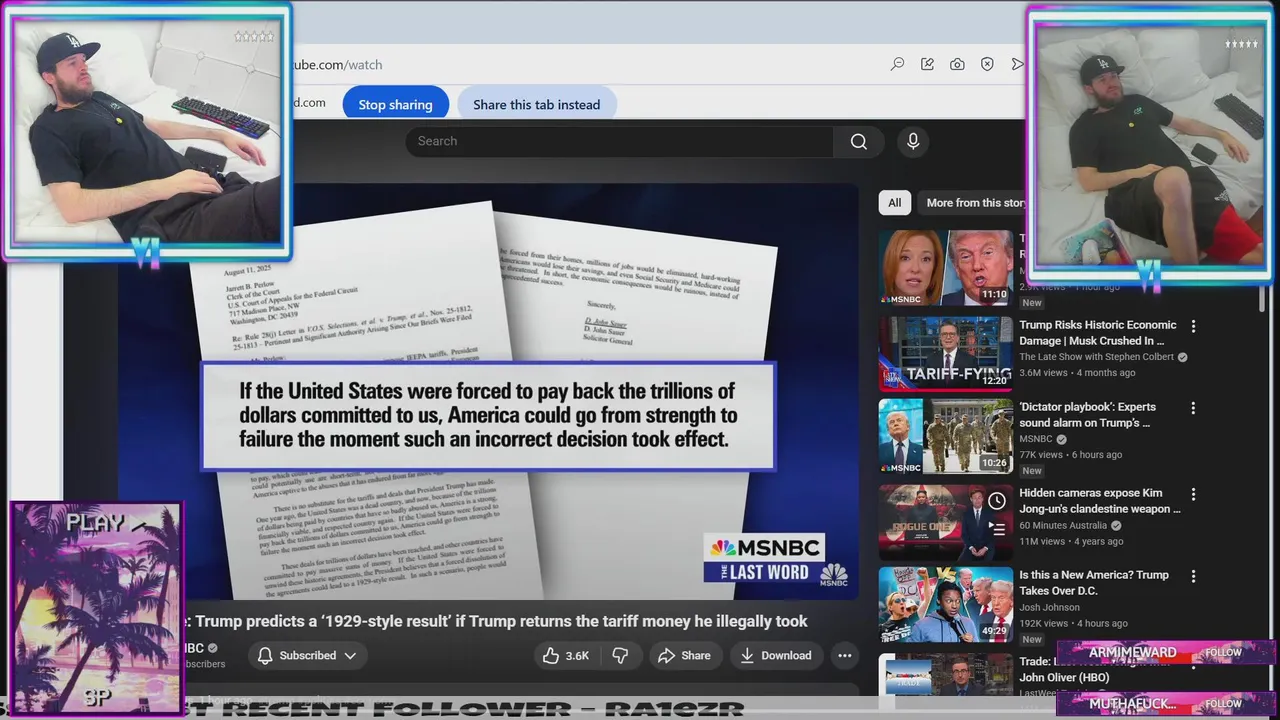Click title 'Is this a New America? Trump Takes Over D.C.'
1280x720 pixels.
pos(1094,583)
